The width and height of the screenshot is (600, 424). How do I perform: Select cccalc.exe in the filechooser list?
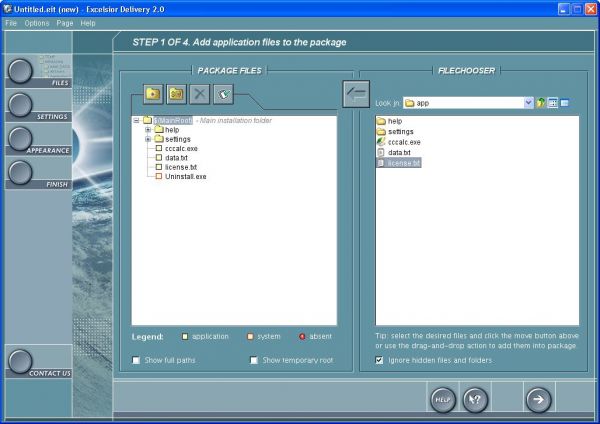pyautogui.click(x=403, y=142)
